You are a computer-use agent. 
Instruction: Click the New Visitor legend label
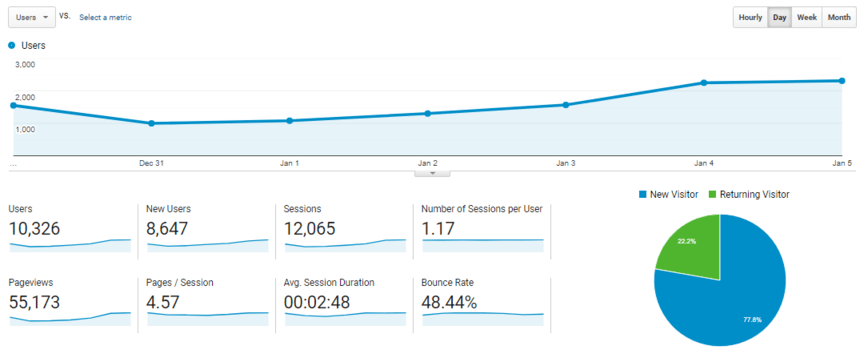pyautogui.click(x=674, y=194)
